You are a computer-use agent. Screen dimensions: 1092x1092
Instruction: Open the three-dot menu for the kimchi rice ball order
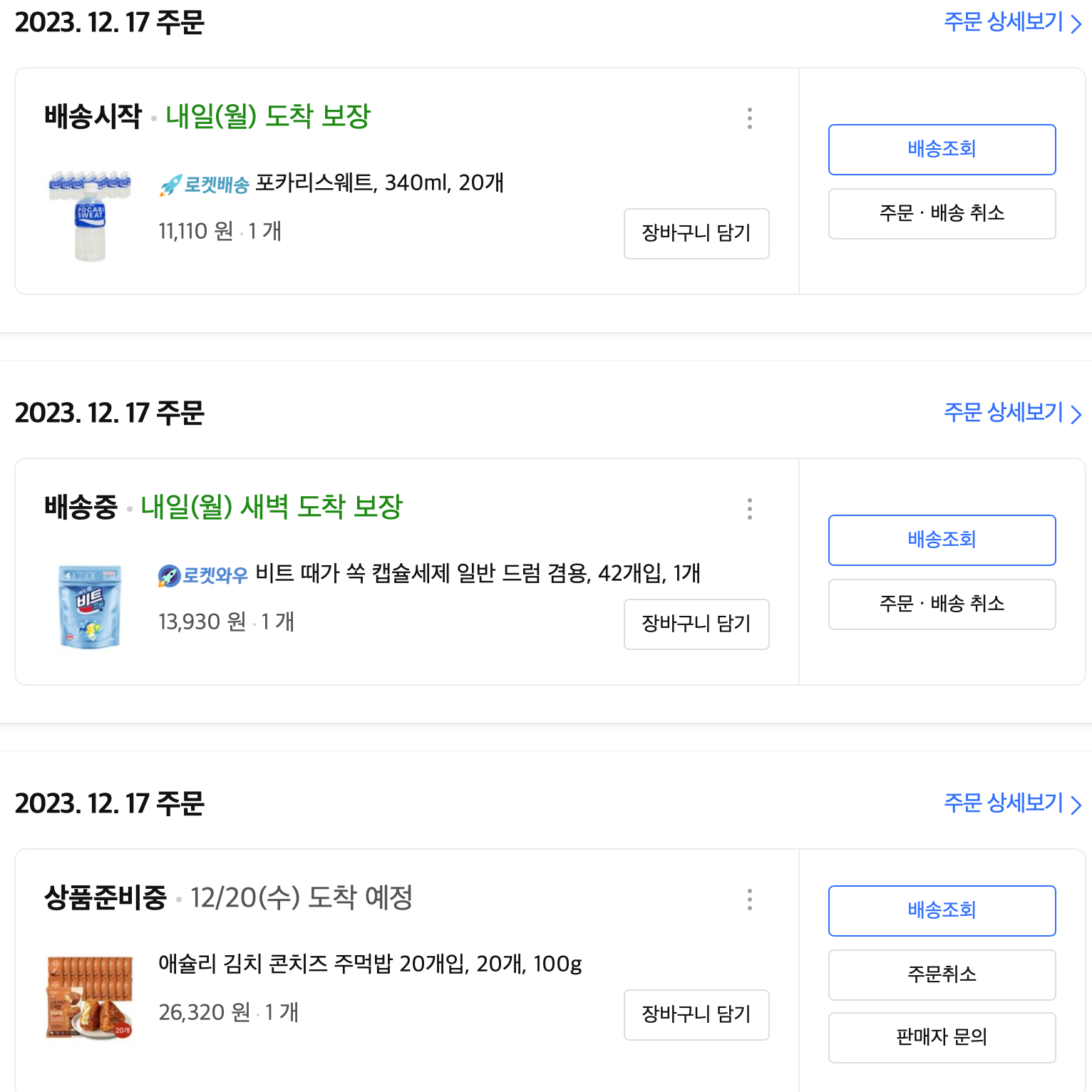(x=749, y=900)
